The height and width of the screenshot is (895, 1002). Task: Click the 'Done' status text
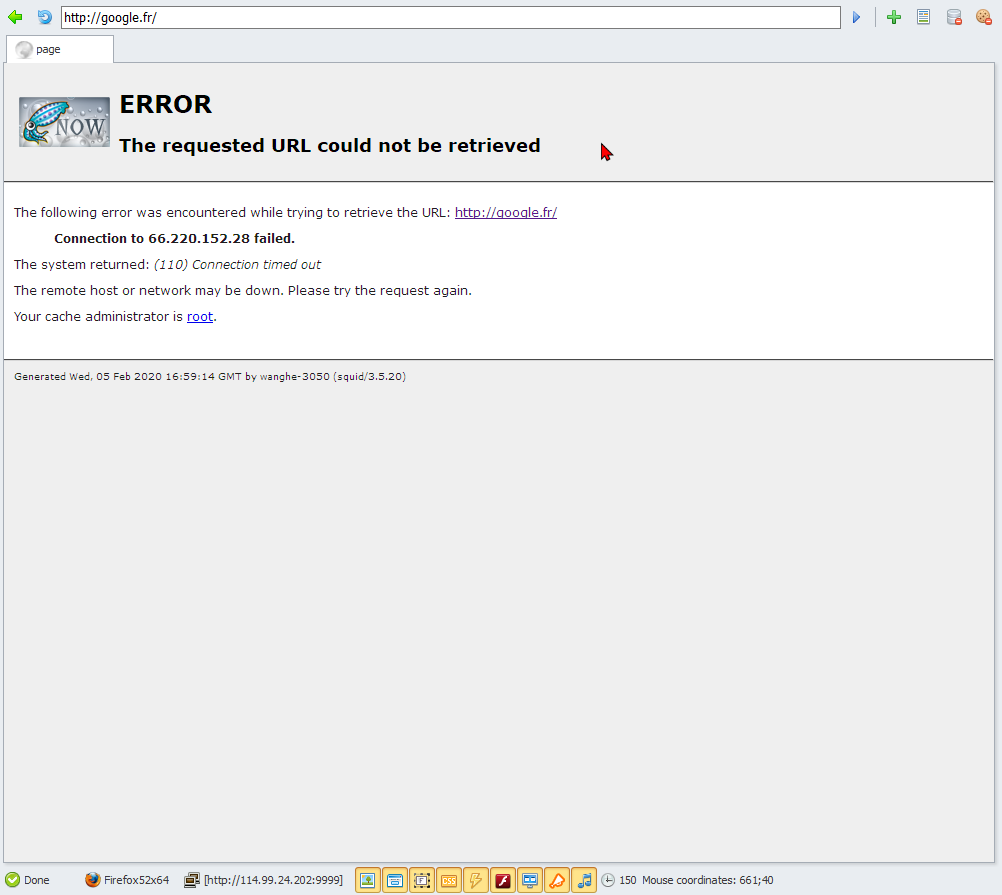[x=36, y=880]
